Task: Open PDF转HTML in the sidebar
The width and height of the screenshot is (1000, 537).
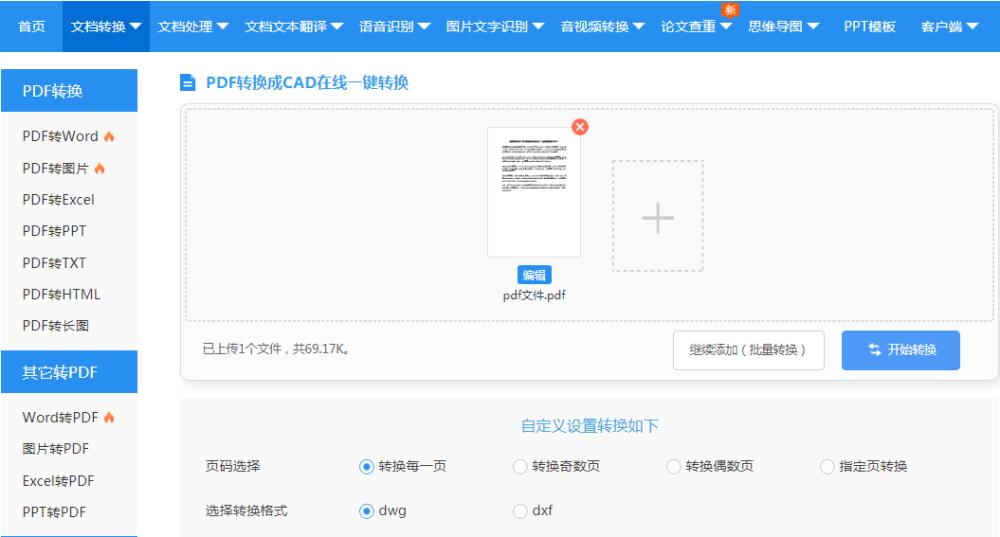Action: tap(61, 294)
